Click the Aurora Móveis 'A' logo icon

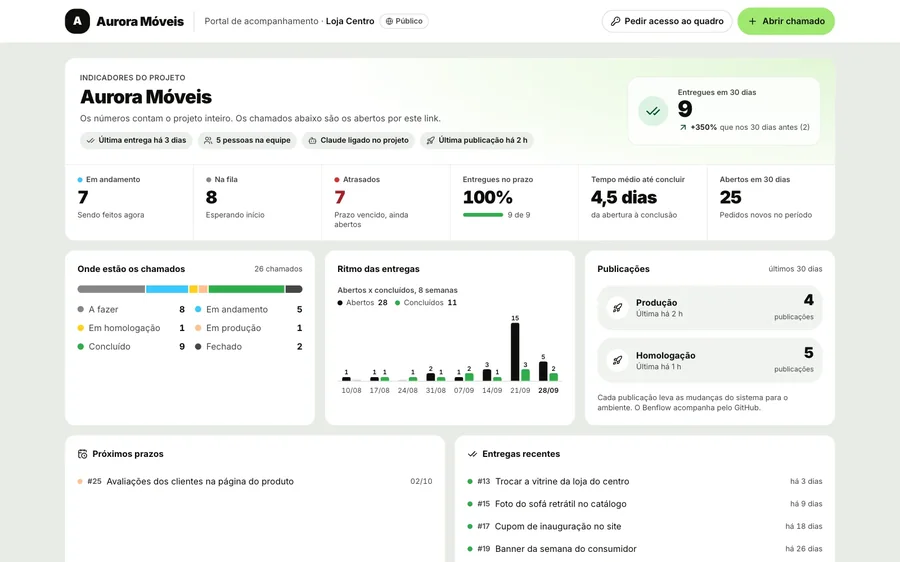77,21
